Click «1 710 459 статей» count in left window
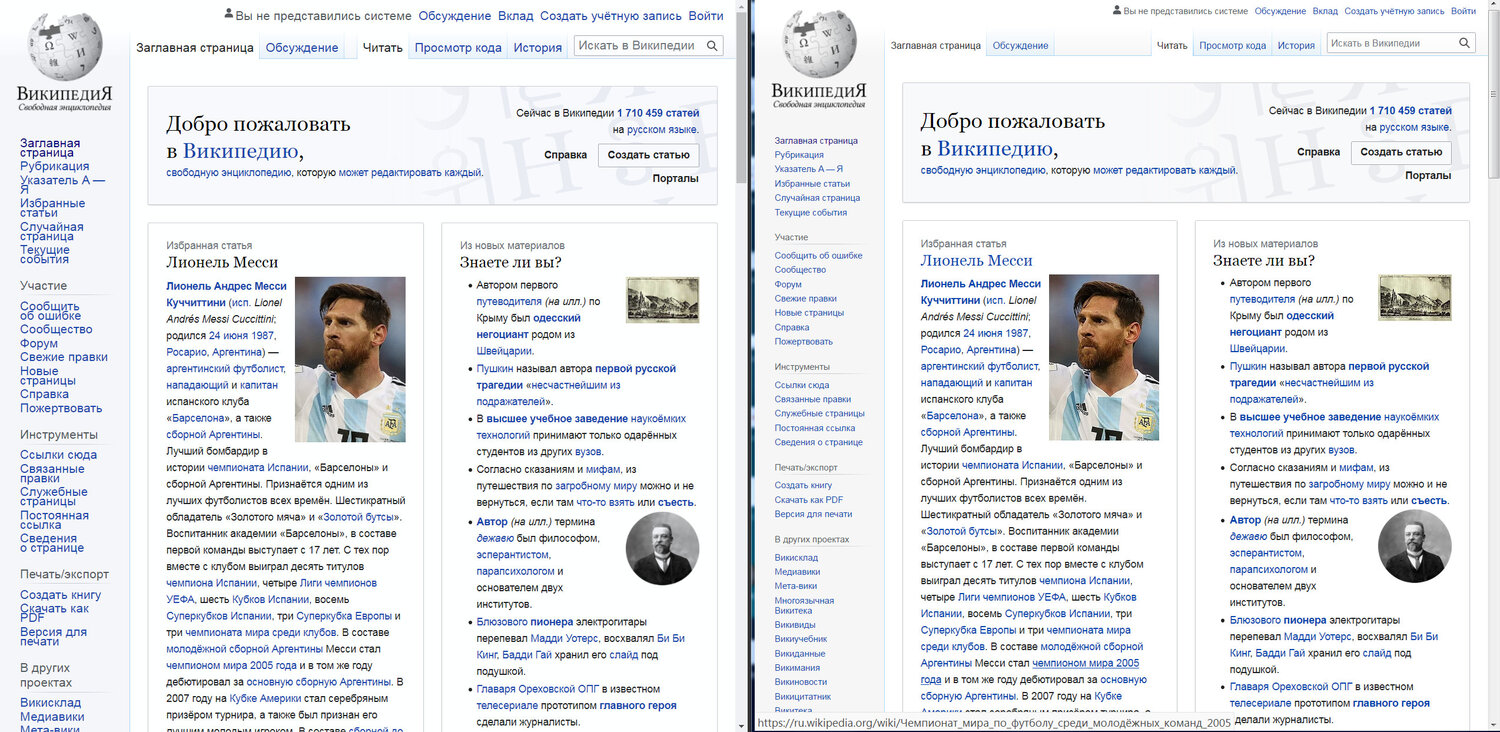This screenshot has width=1500, height=732. (658, 113)
